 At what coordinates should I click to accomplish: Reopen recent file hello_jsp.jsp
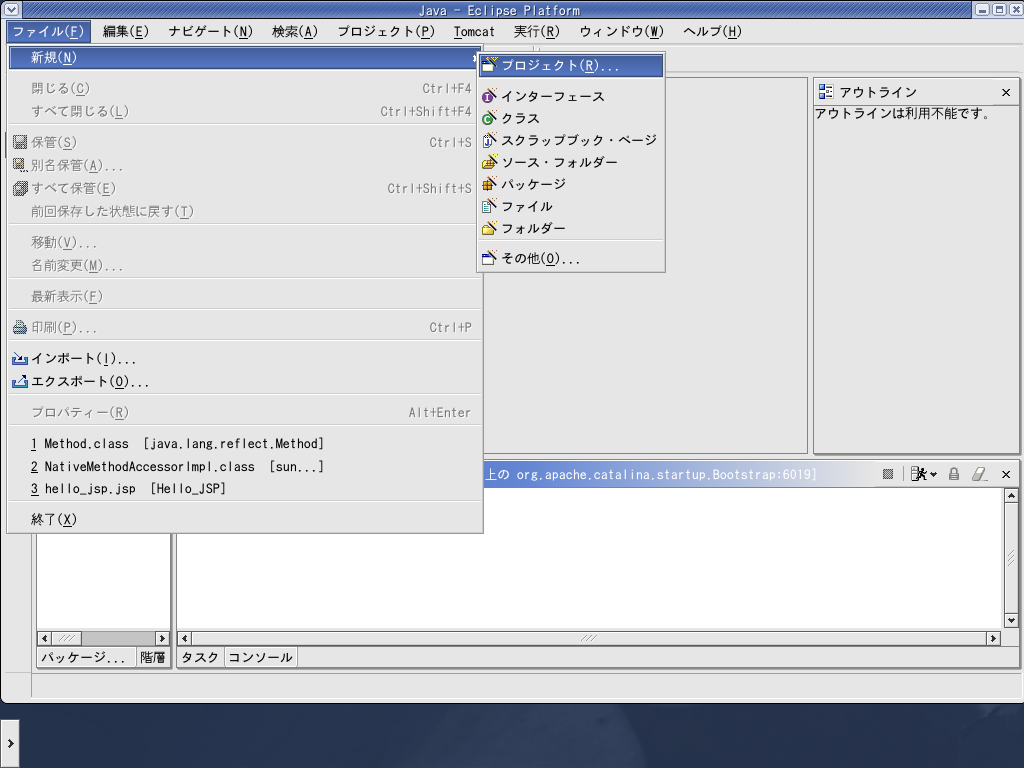(245, 488)
